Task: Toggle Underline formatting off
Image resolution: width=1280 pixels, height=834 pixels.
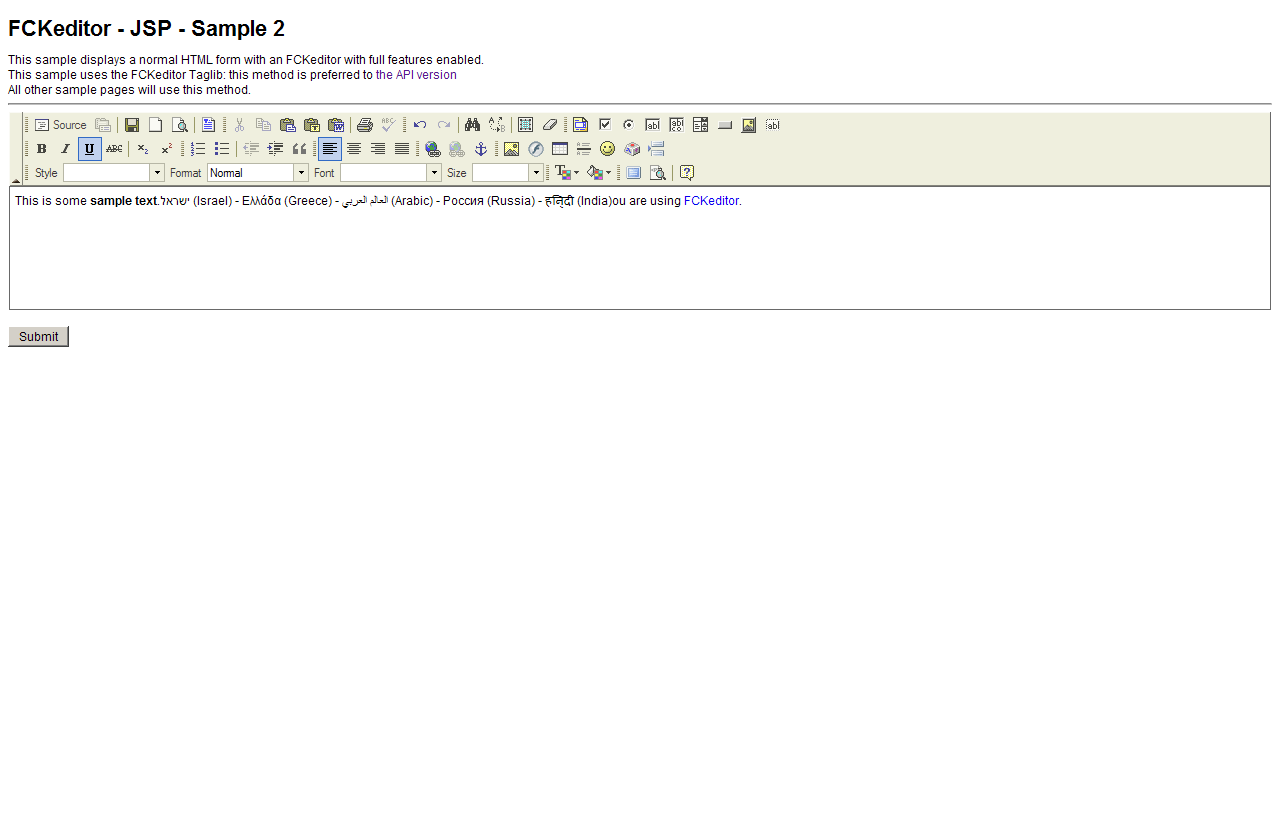Action: click(90, 149)
